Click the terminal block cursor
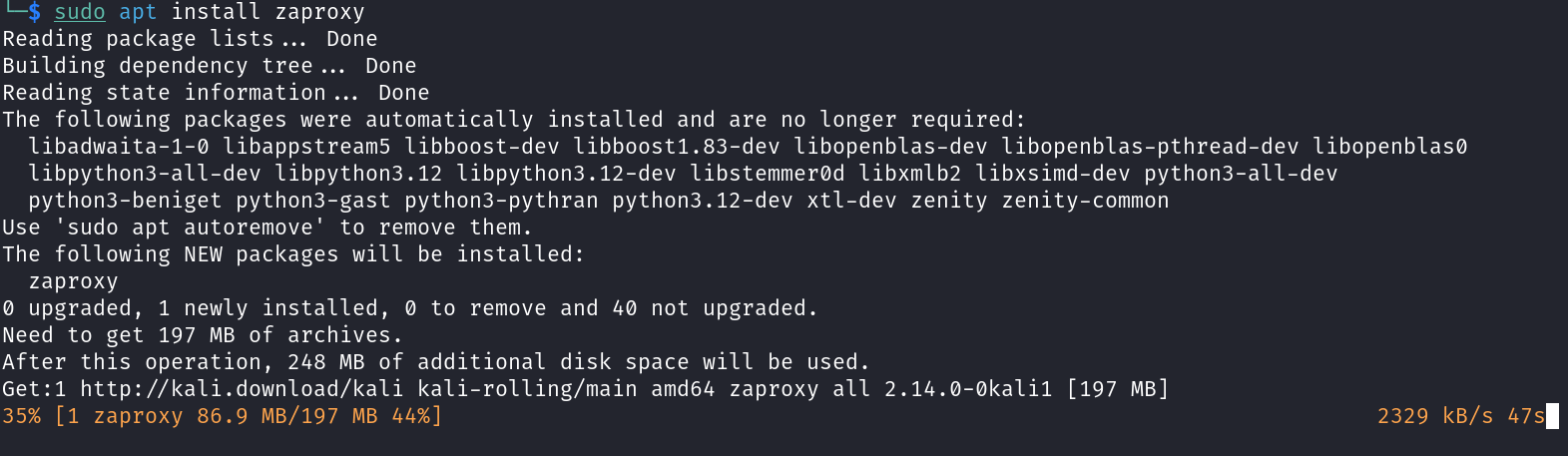The width and height of the screenshot is (1568, 456). click(x=1552, y=416)
